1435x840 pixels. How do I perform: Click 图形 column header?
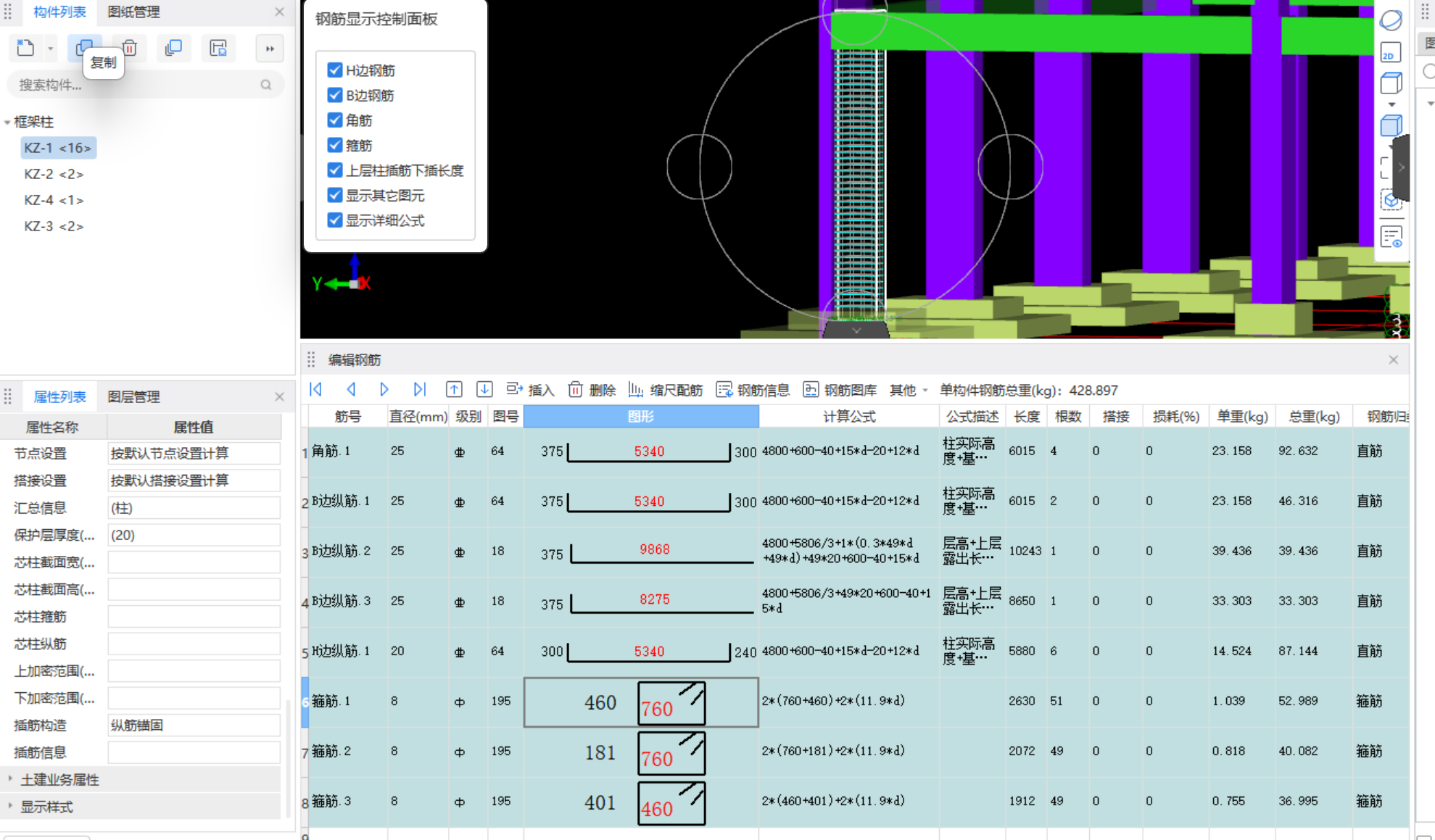pos(641,416)
